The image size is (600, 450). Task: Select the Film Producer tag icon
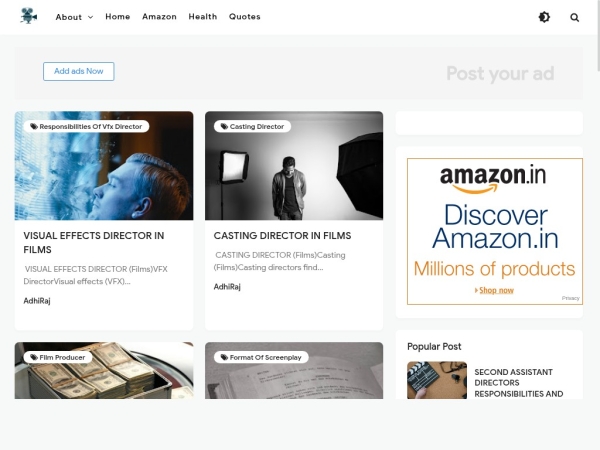(x=34, y=357)
